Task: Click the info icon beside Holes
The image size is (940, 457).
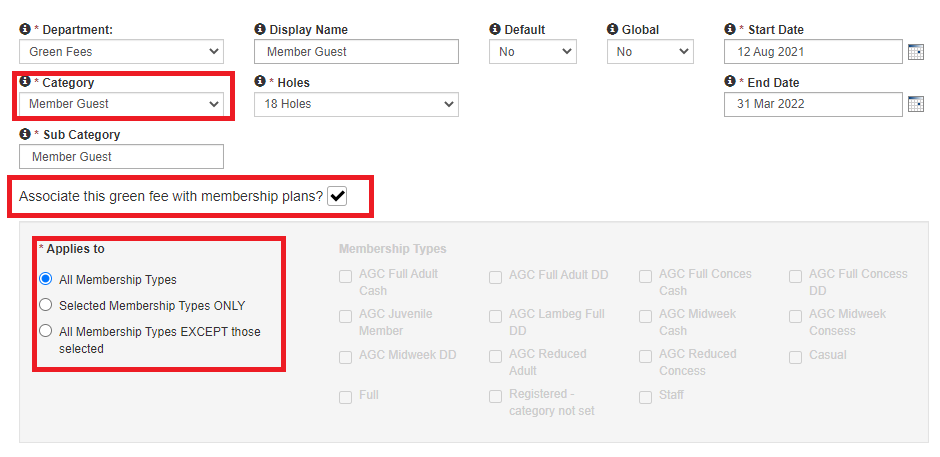Action: [260, 81]
